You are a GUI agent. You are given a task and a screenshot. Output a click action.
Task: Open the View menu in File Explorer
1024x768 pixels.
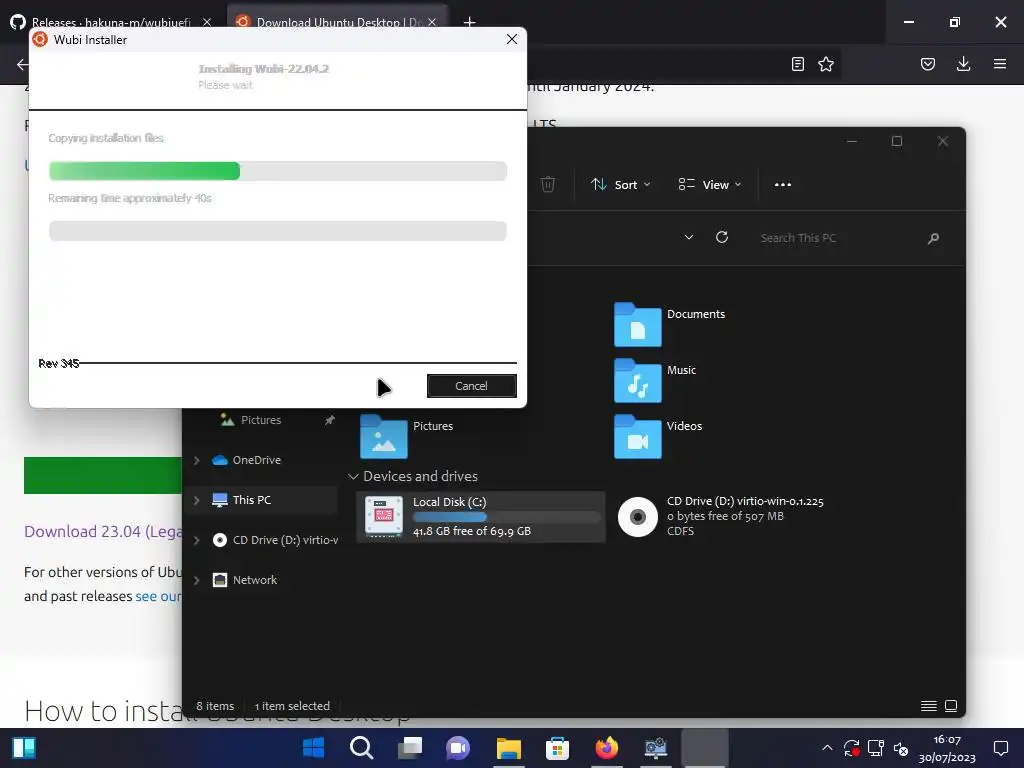tap(709, 185)
